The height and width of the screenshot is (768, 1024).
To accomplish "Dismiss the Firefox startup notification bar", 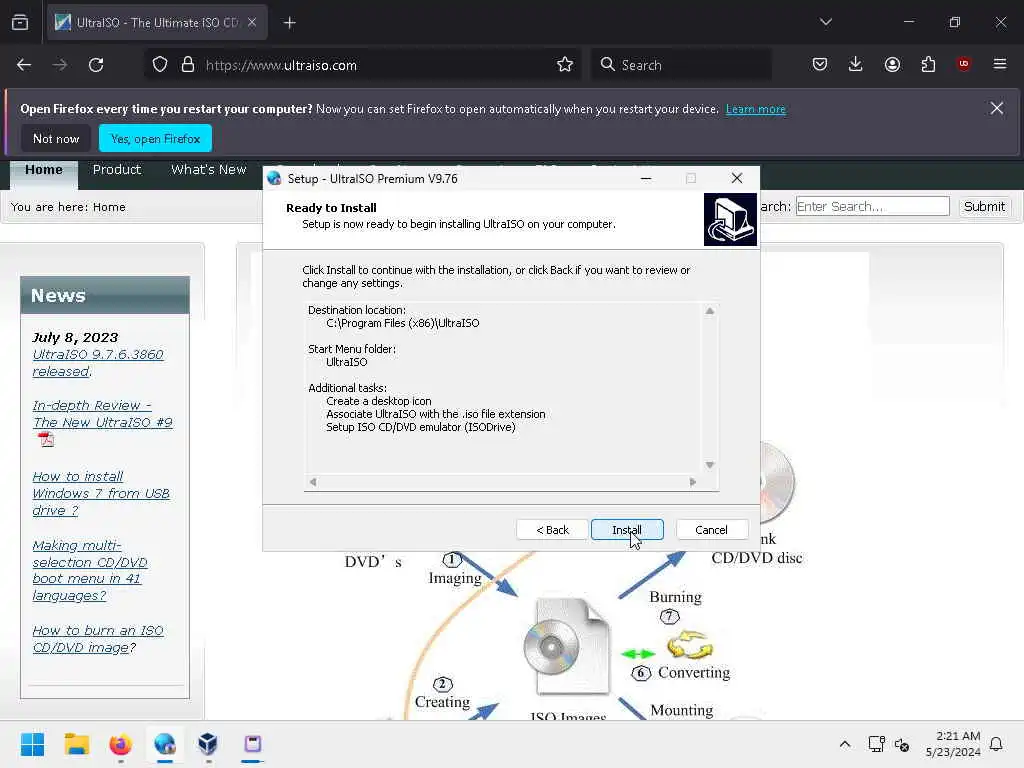I will [997, 108].
